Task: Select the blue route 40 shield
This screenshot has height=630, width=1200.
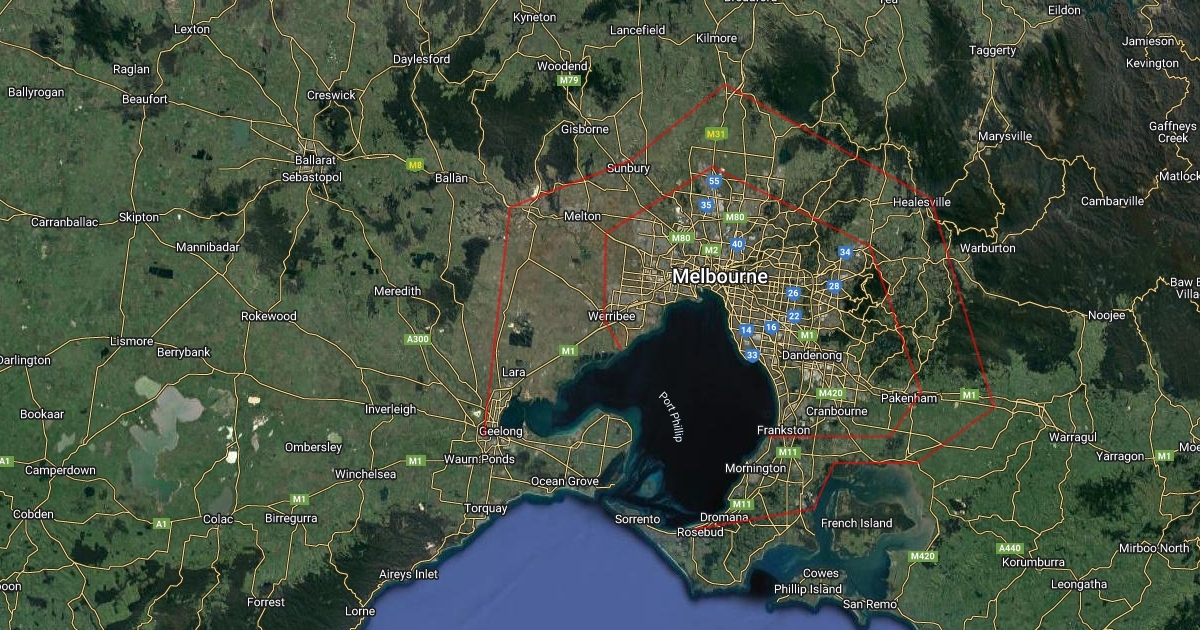Action: tap(737, 244)
